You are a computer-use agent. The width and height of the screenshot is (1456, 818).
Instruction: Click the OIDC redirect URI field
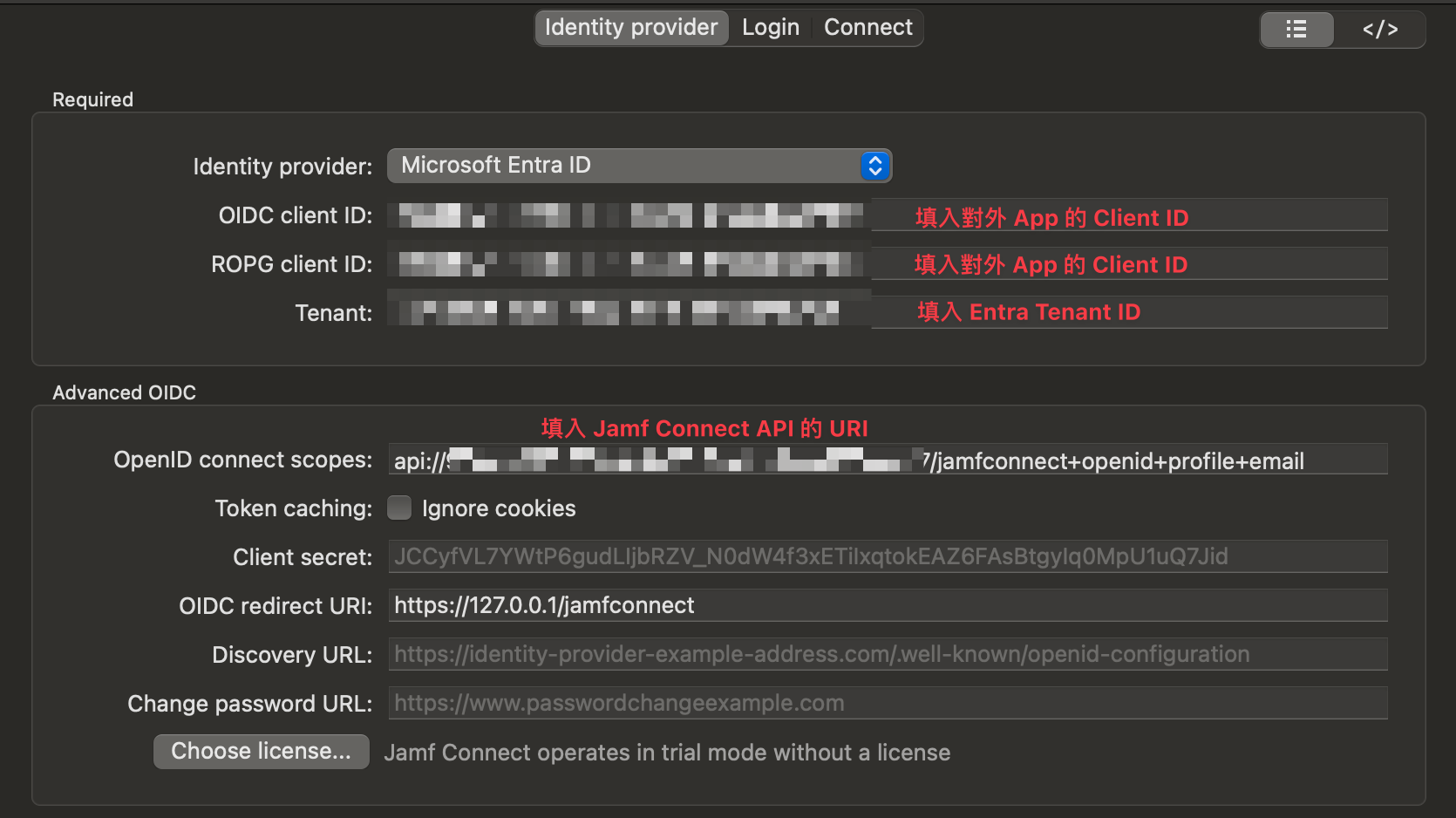click(x=887, y=605)
